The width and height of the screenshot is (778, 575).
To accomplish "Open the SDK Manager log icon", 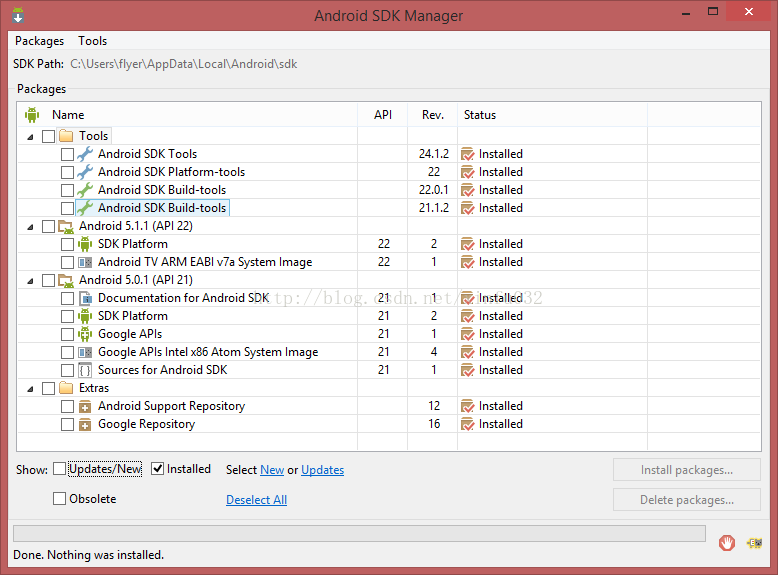I will (x=754, y=542).
